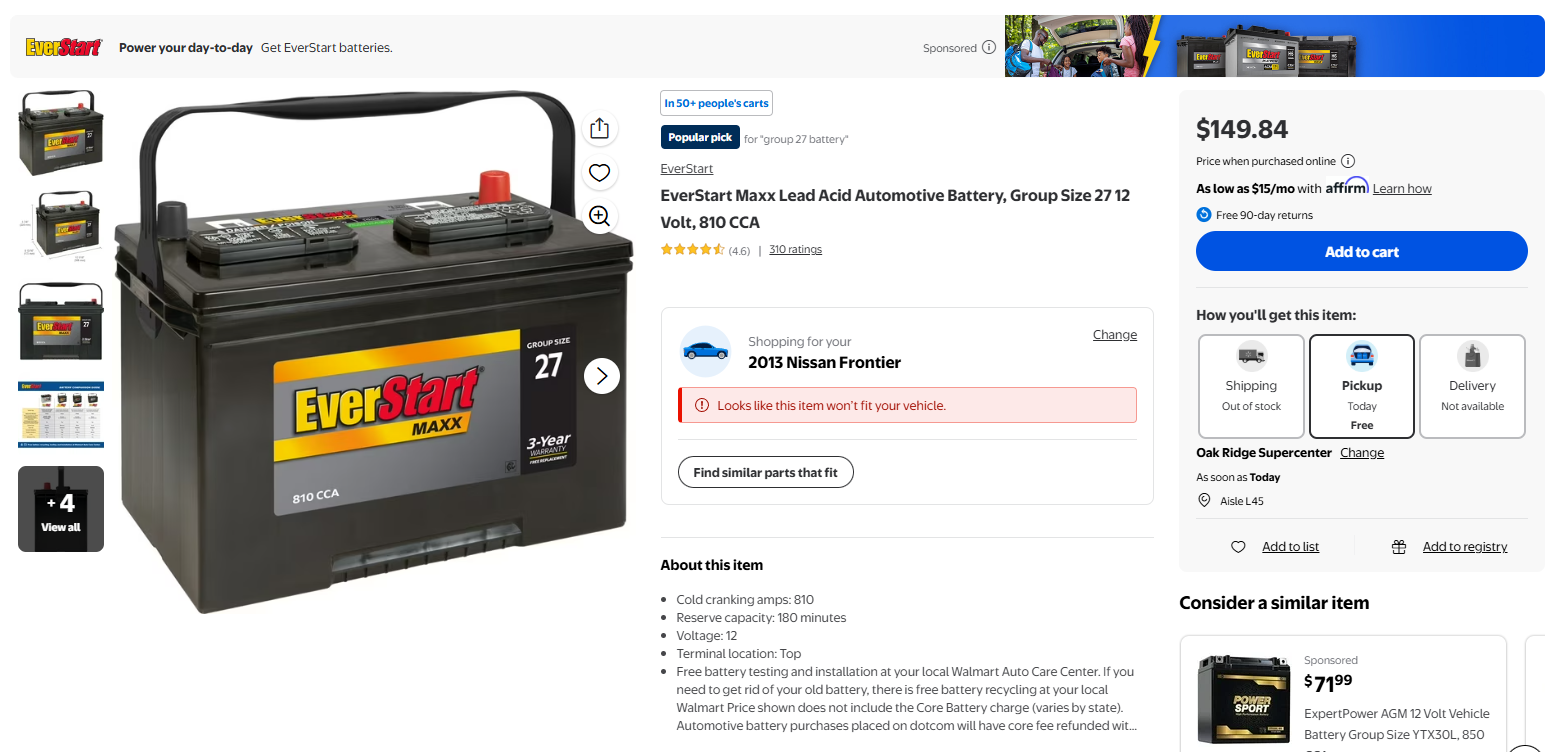Change the 2013 Nissan Frontier vehicle
Image resolution: width=1559 pixels, height=752 pixels.
click(1114, 335)
